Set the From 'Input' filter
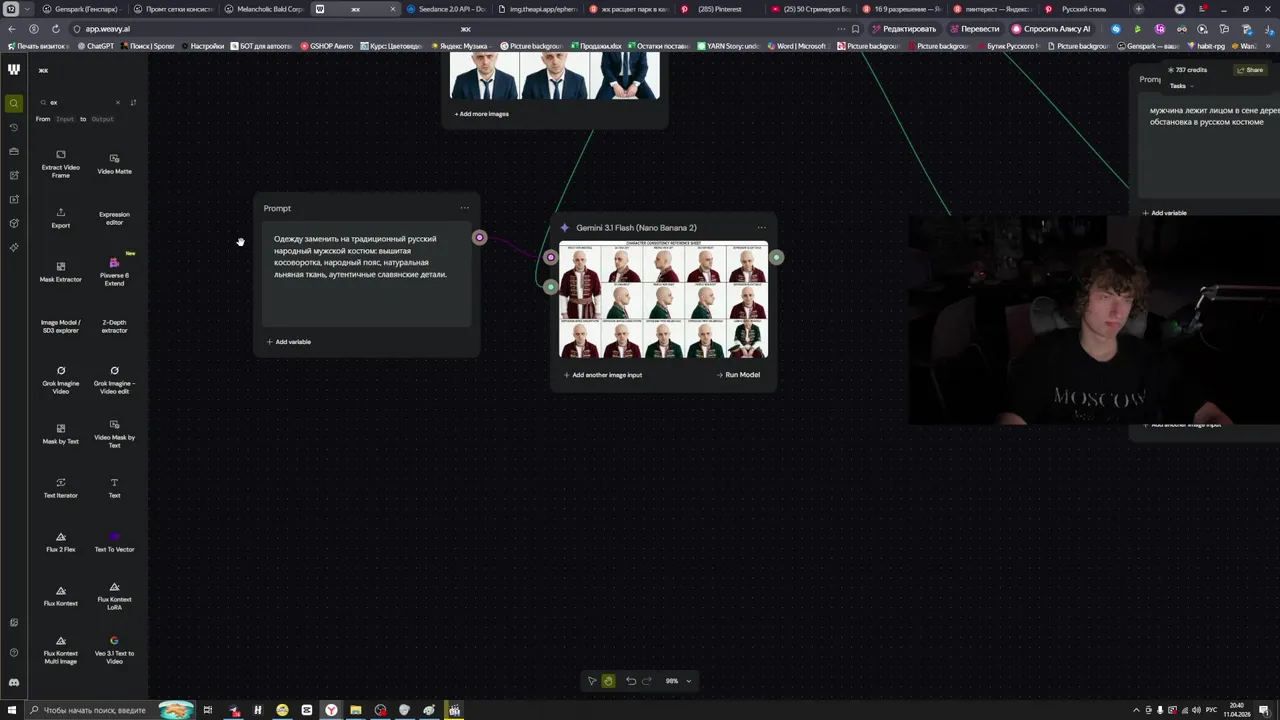The width and height of the screenshot is (1280, 720). tap(65, 119)
